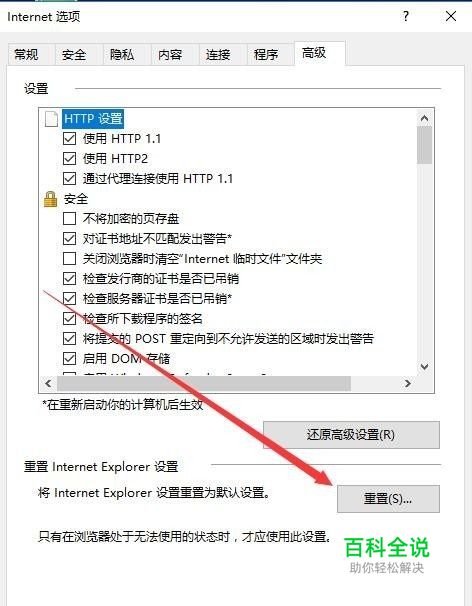Image resolution: width=472 pixels, height=606 pixels.
Task: Click the 安全 padlock icon
Action: pyautogui.click(x=51, y=199)
